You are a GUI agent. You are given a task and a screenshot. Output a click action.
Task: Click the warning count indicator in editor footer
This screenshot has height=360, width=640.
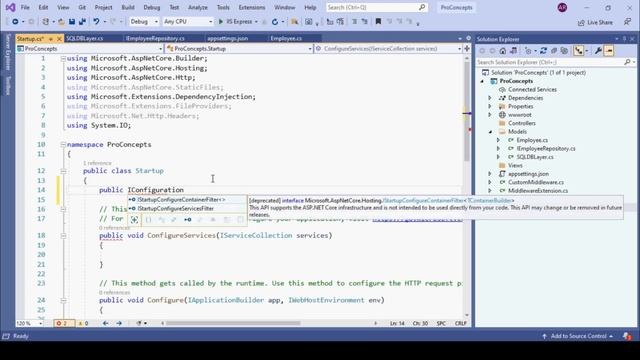point(83,323)
